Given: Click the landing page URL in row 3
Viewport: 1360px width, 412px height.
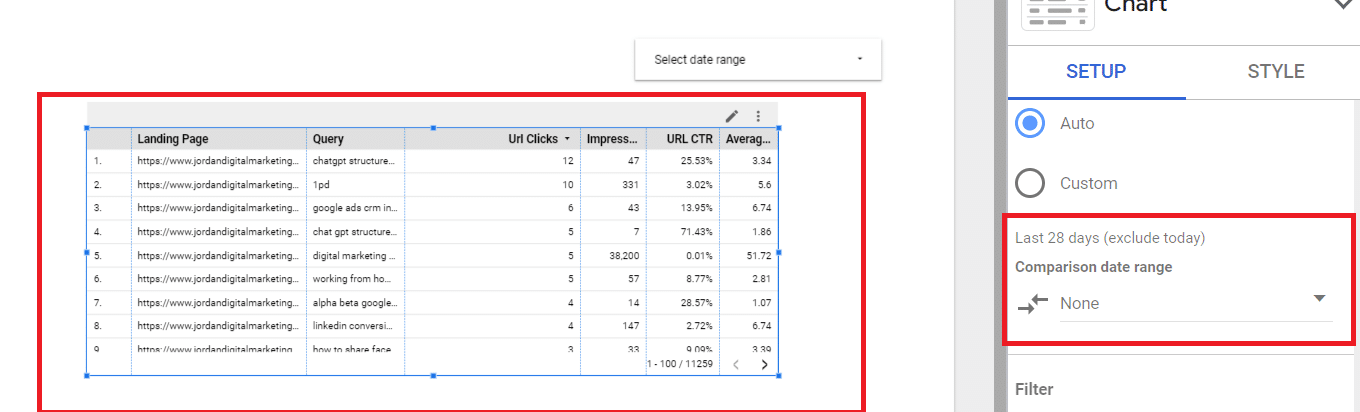Looking at the screenshot, I should (219, 208).
